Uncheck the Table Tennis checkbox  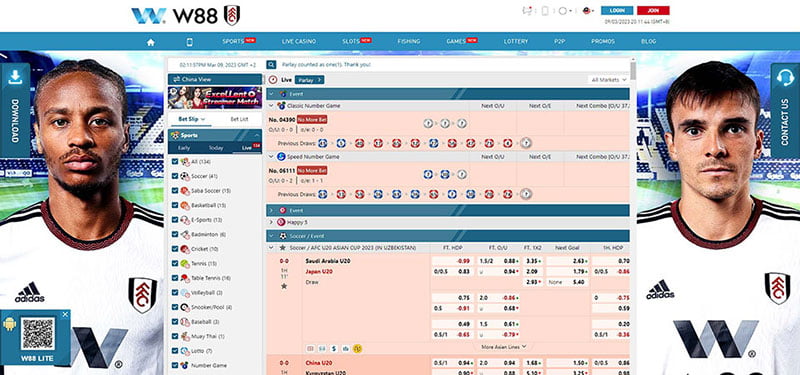(x=175, y=278)
